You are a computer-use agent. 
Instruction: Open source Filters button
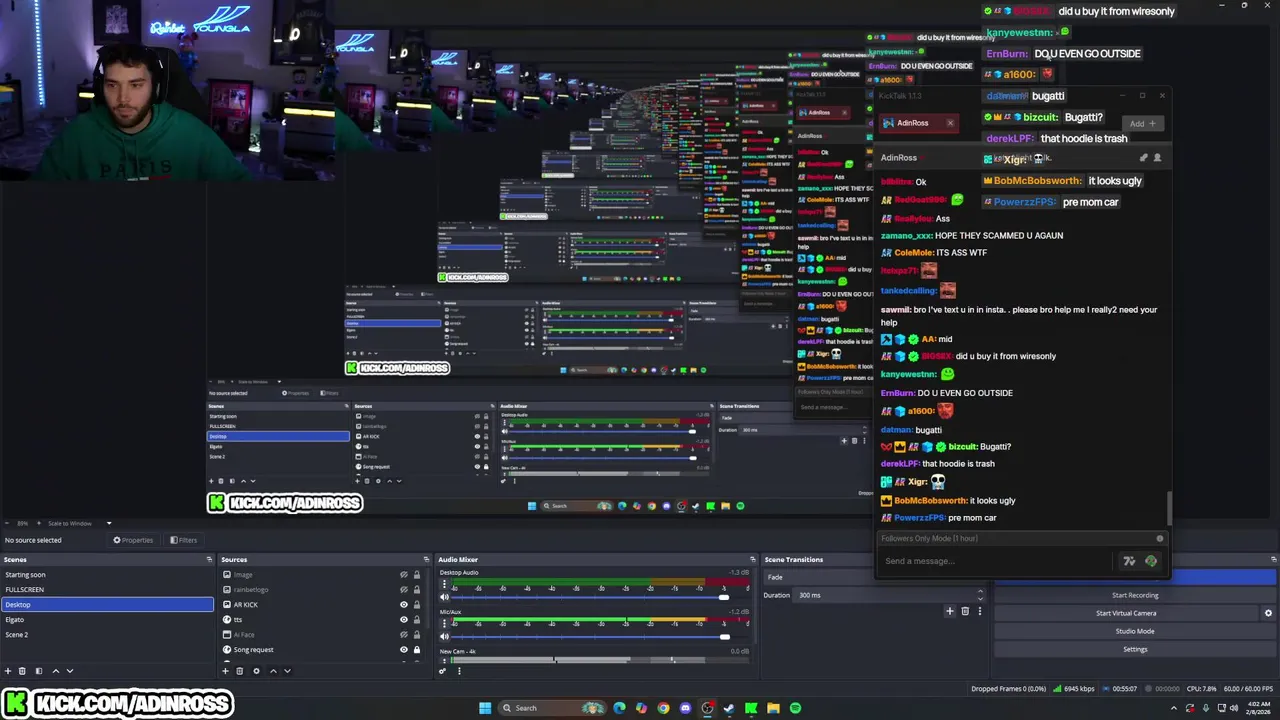183,540
